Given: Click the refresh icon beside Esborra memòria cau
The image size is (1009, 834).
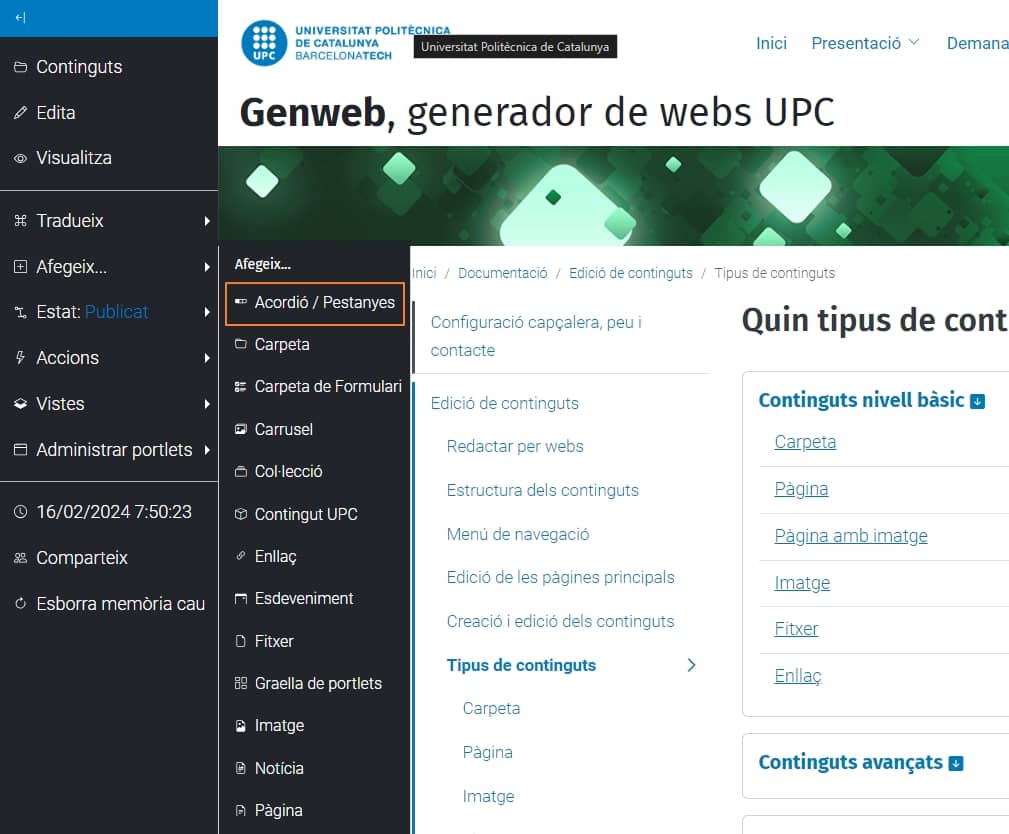Looking at the screenshot, I should pyautogui.click(x=21, y=604).
